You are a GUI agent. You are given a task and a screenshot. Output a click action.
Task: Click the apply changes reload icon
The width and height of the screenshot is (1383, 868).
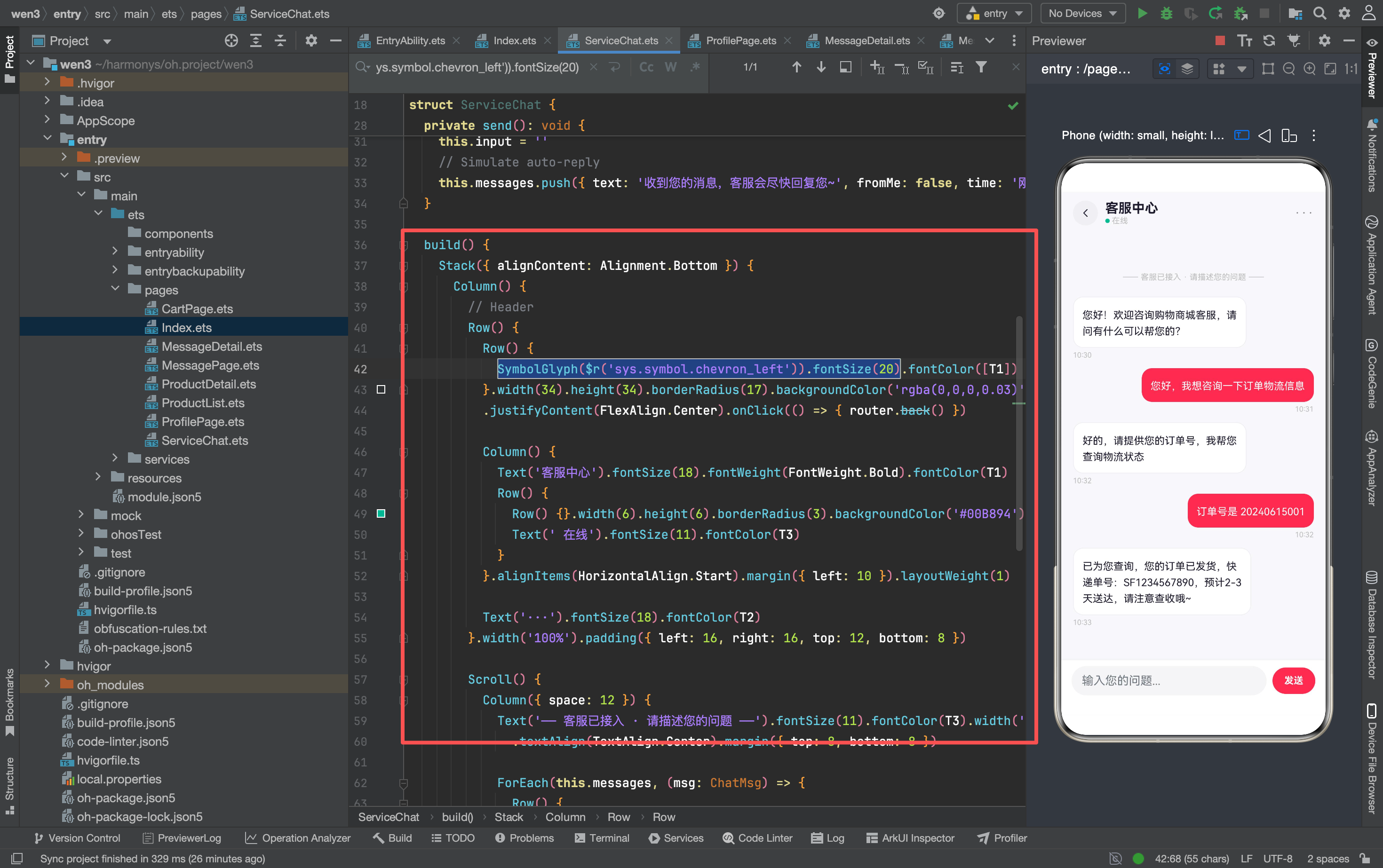[x=1215, y=13]
